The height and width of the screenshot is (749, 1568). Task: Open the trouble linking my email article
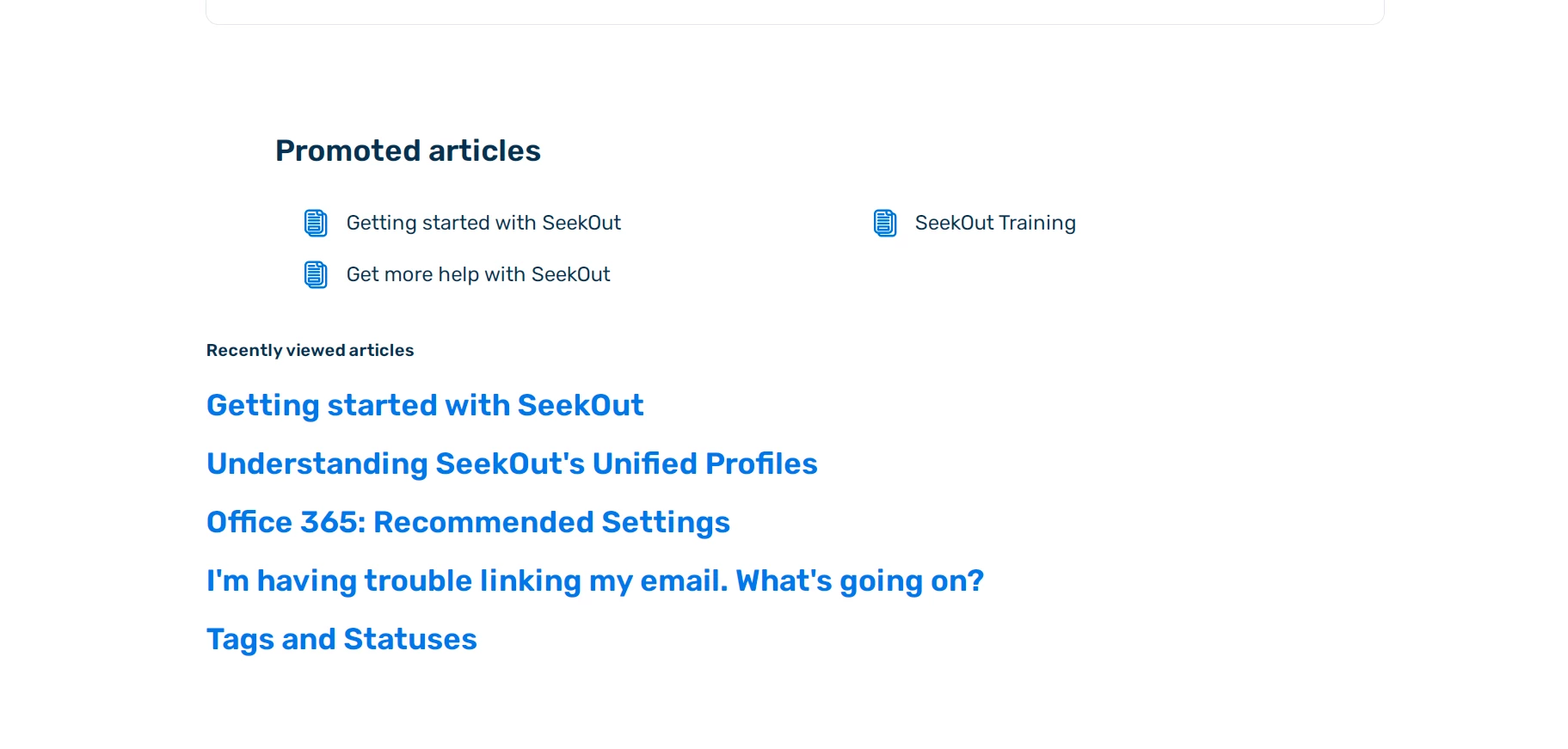point(595,580)
